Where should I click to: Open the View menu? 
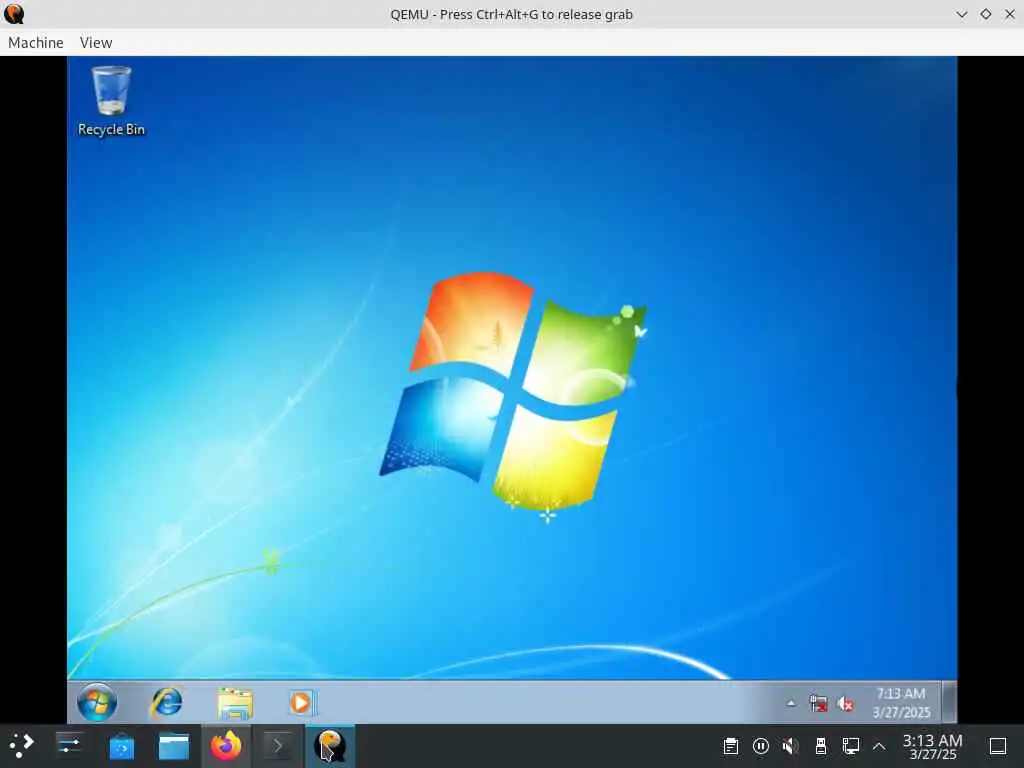96,42
